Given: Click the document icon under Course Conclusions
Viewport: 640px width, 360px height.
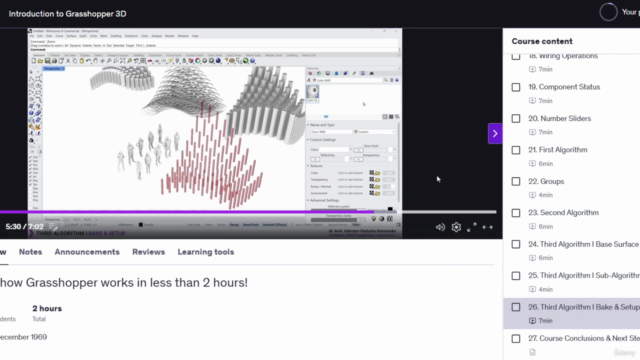Looking at the screenshot, I should pyautogui.click(x=532, y=352).
